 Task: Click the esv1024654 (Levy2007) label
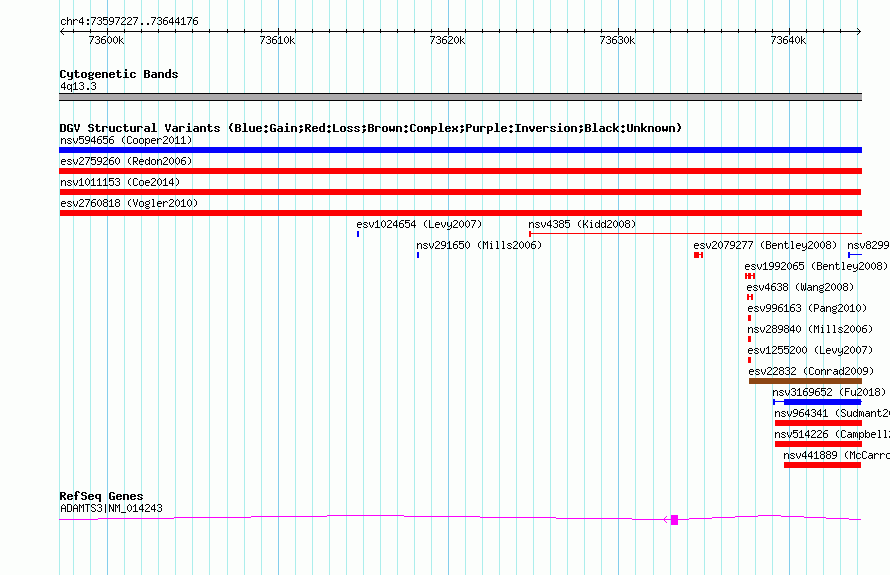[419, 224]
